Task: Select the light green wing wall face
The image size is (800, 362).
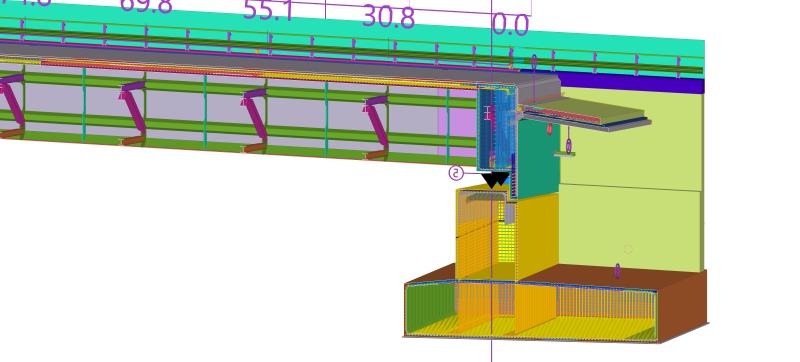Action: 630,178
